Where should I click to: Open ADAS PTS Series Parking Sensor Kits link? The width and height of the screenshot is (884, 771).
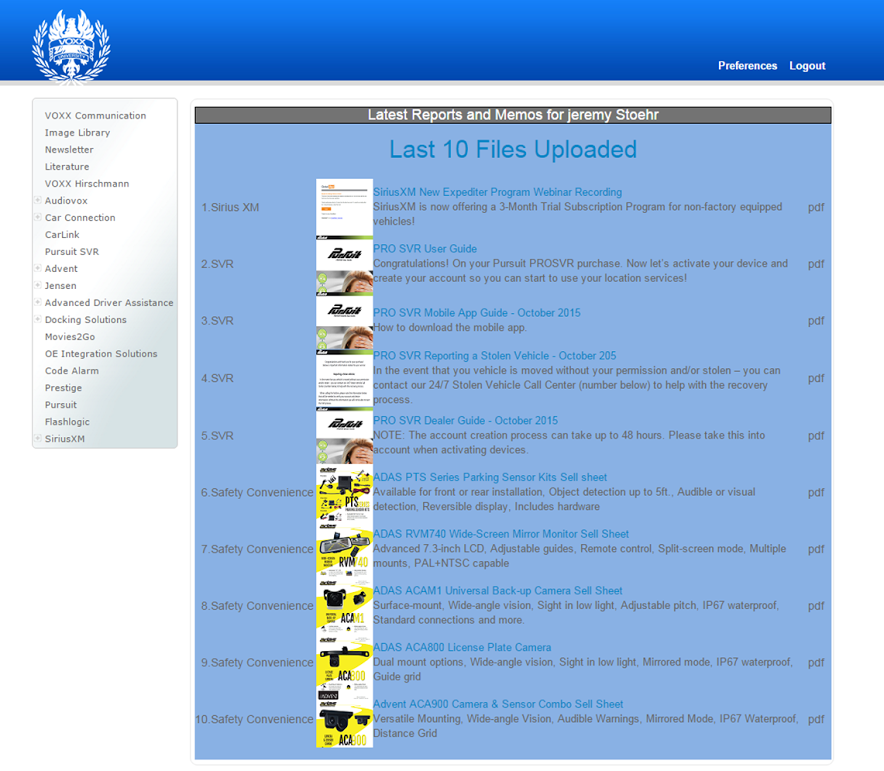(x=490, y=477)
